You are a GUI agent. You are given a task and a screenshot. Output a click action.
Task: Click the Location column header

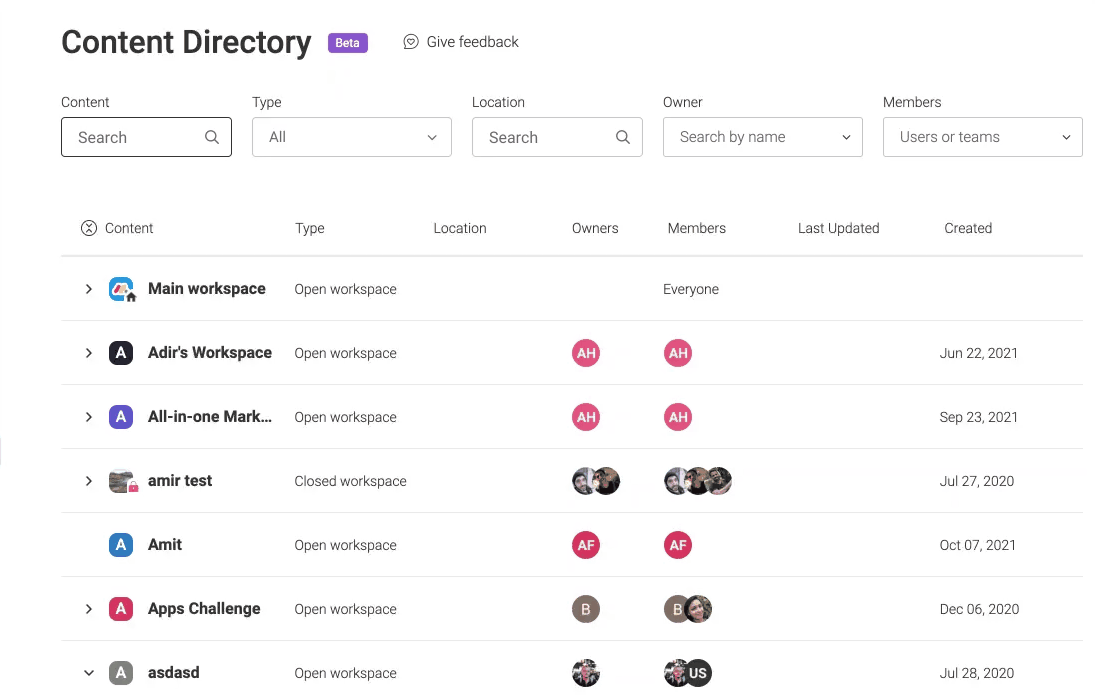click(x=460, y=228)
